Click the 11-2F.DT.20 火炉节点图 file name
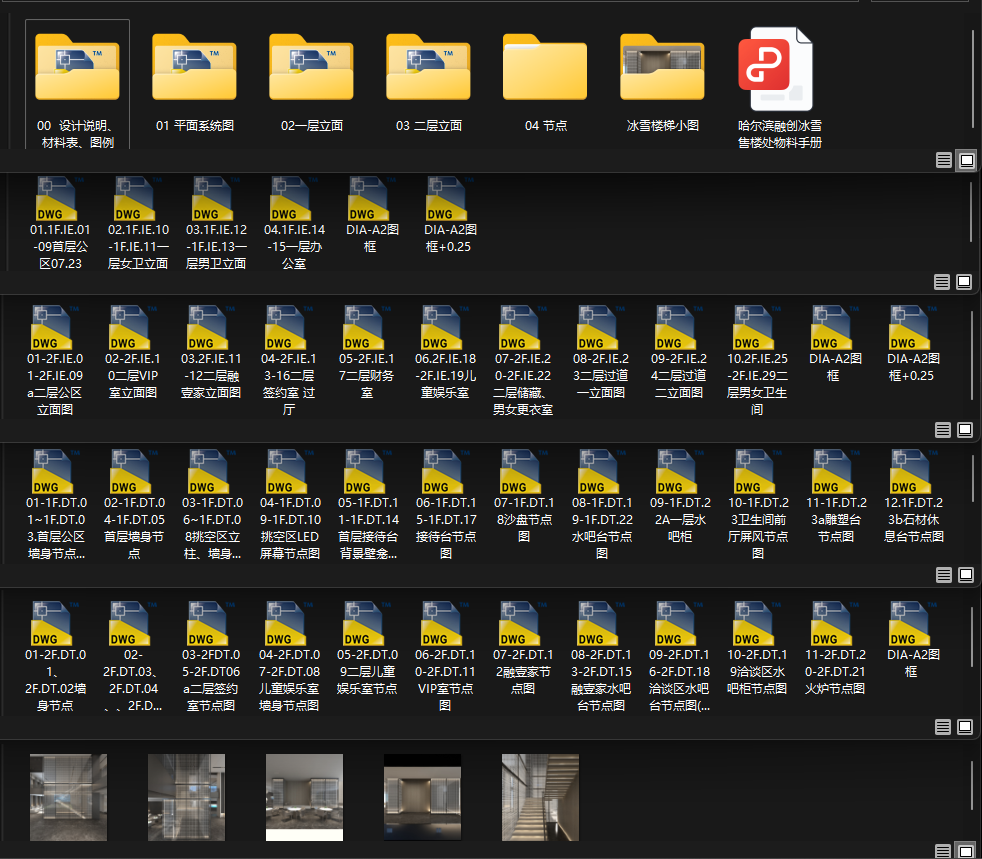This screenshot has height=859, width=982. pyautogui.click(x=835, y=672)
